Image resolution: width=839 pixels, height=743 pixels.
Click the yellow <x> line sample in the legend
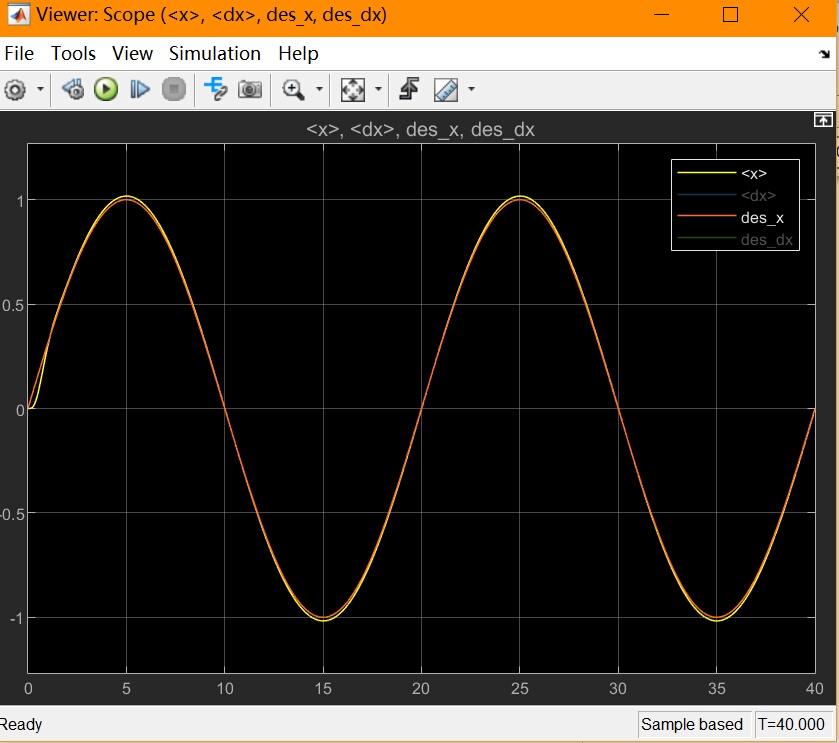(x=706, y=173)
